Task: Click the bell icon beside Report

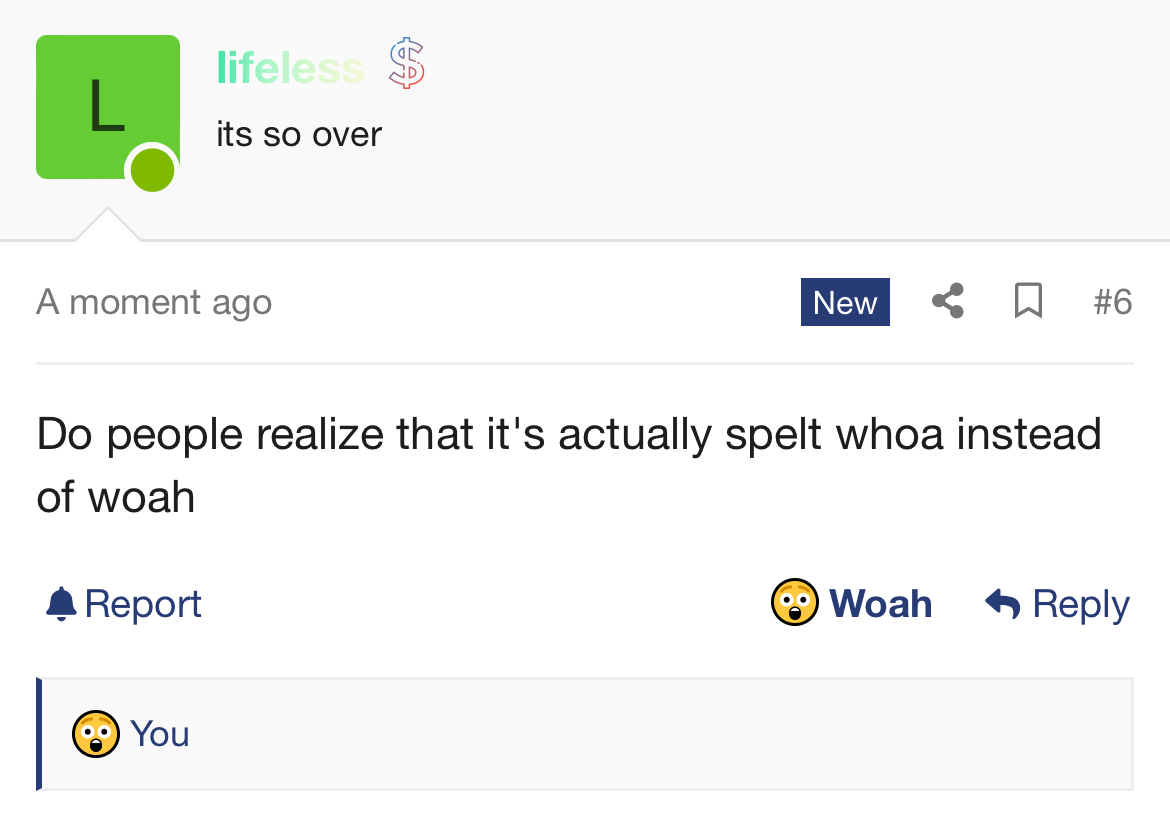Action: tap(62, 603)
